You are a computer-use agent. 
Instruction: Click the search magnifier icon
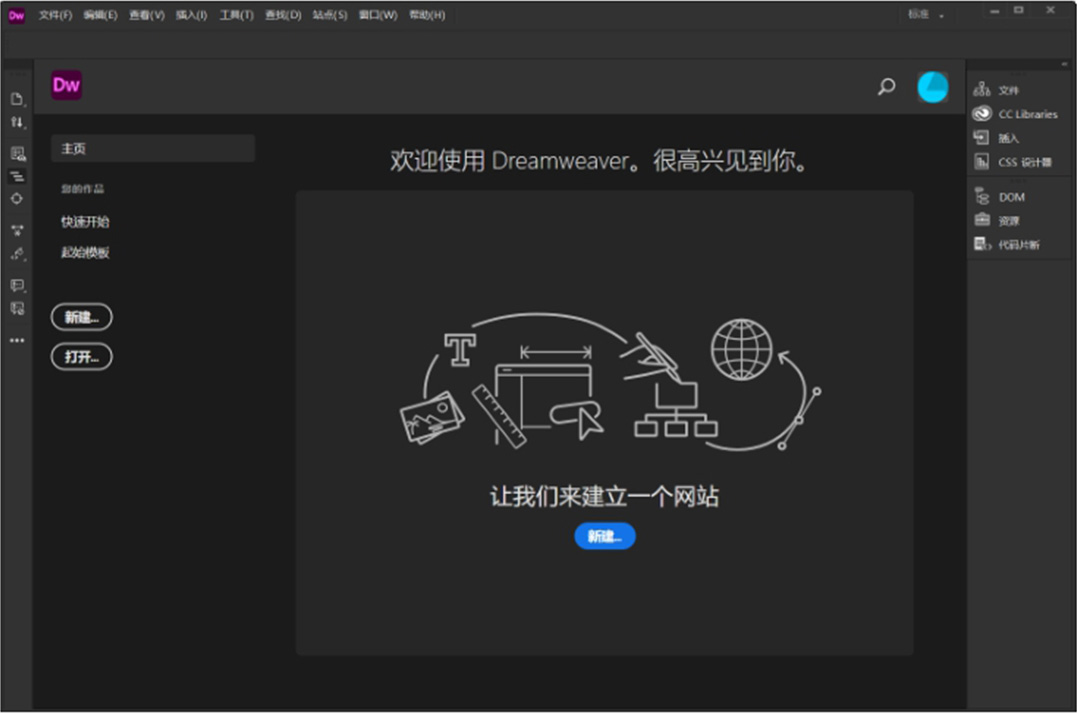(887, 87)
